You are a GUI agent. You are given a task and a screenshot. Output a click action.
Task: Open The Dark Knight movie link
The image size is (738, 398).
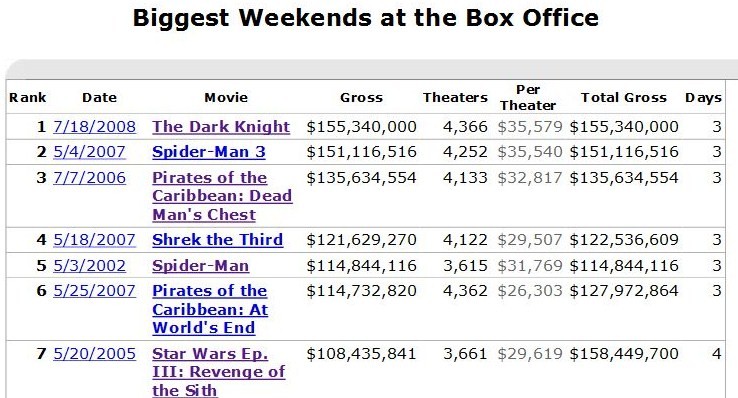coord(221,127)
